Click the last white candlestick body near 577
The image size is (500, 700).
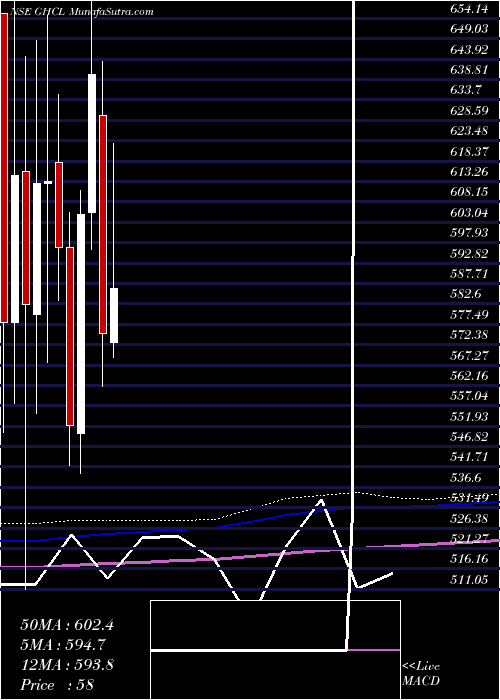pyautogui.click(x=114, y=316)
